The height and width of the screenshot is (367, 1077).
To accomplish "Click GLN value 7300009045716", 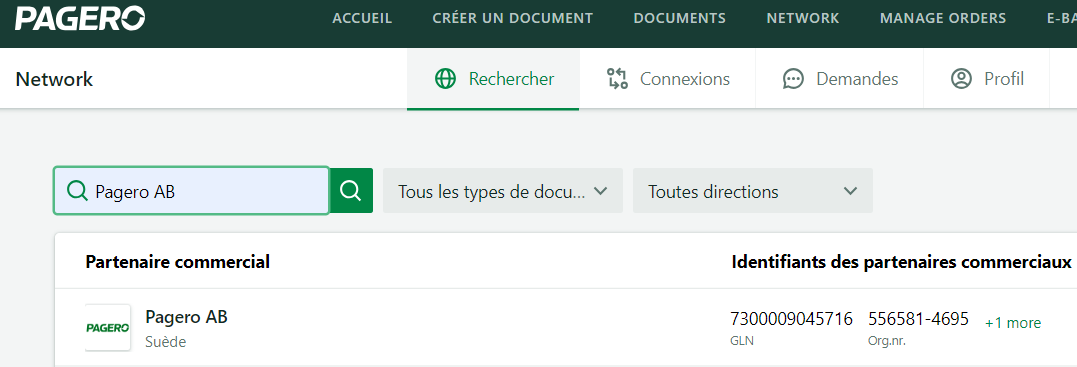I will [x=791, y=319].
